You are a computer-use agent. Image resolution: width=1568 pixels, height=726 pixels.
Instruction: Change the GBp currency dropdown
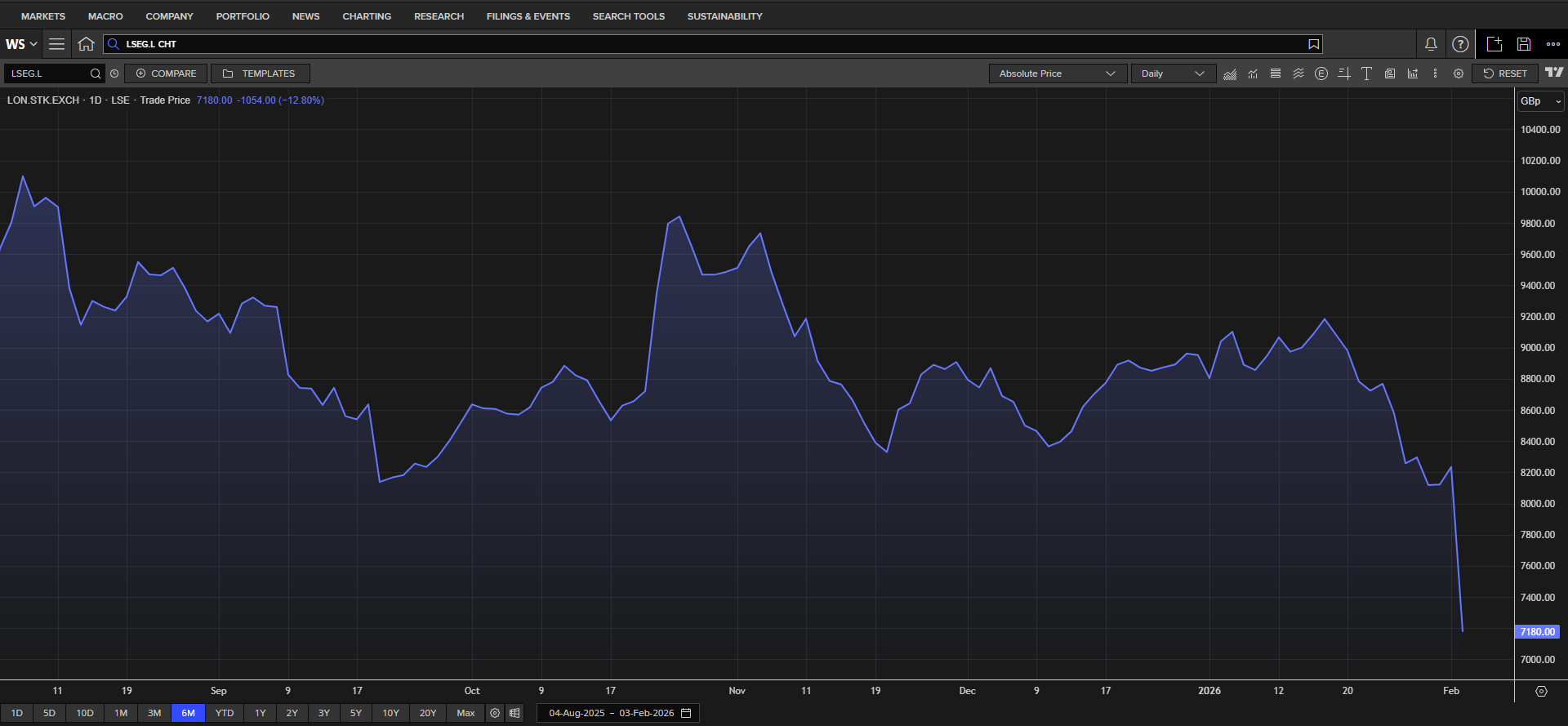(1540, 101)
